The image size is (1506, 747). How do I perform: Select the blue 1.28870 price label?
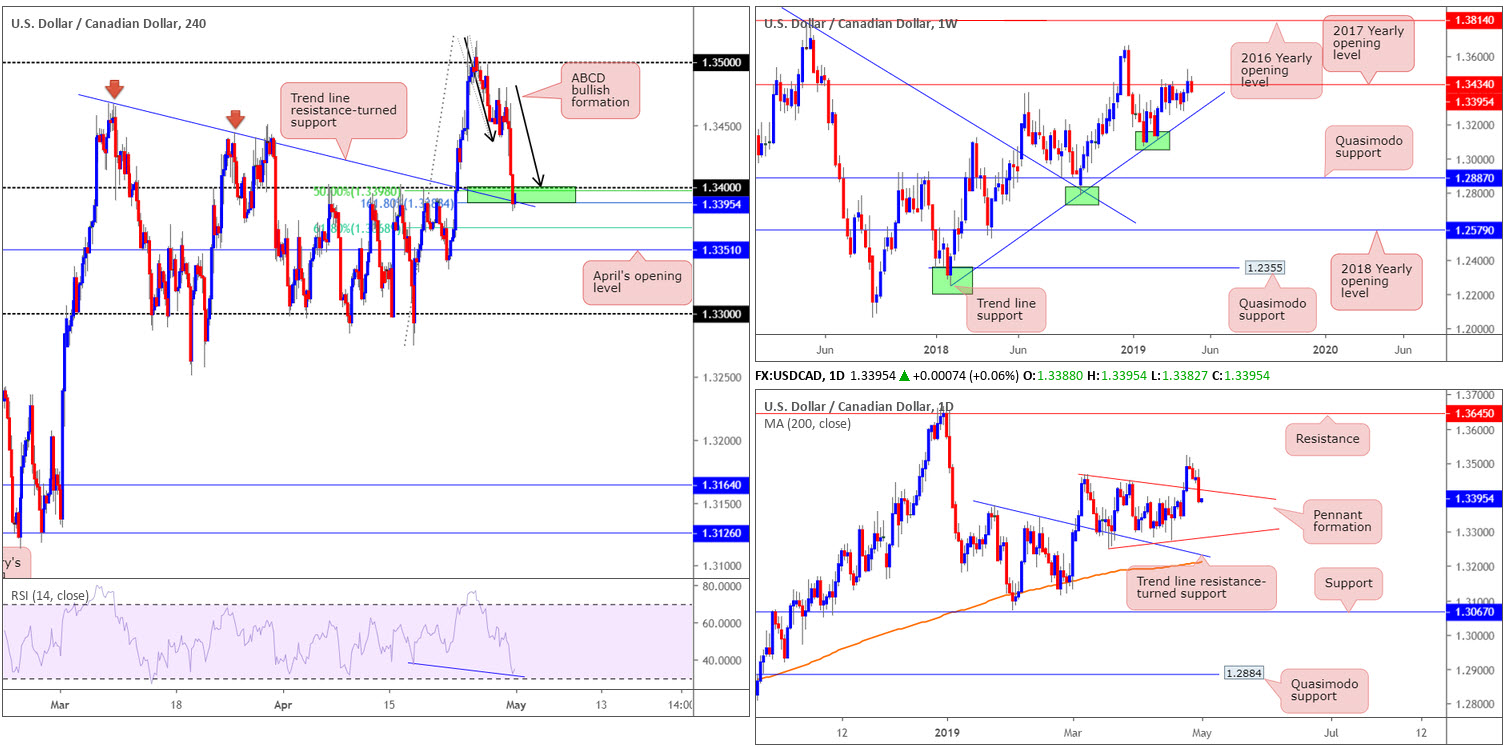click(x=1475, y=178)
